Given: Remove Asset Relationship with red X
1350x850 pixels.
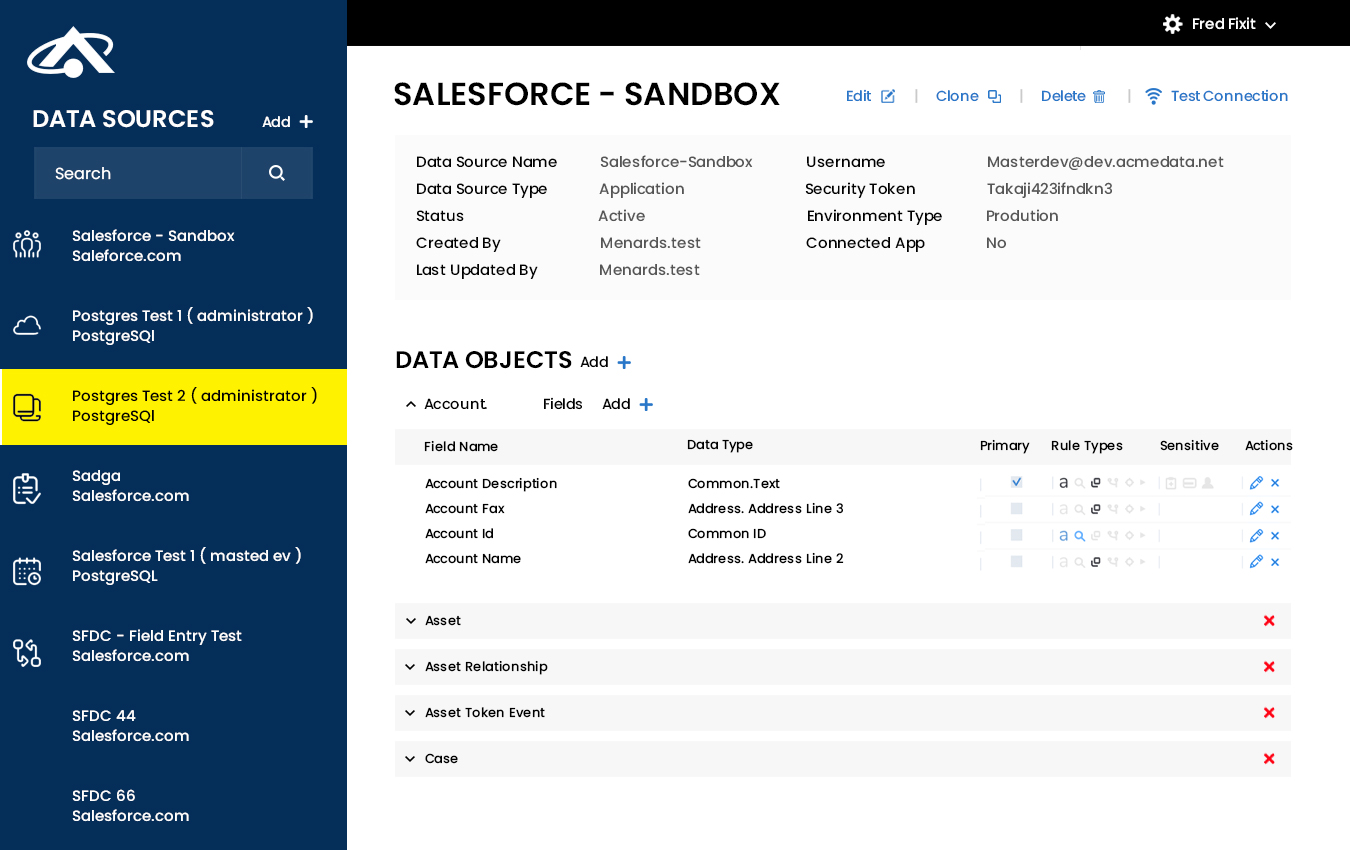Looking at the screenshot, I should click(x=1269, y=667).
